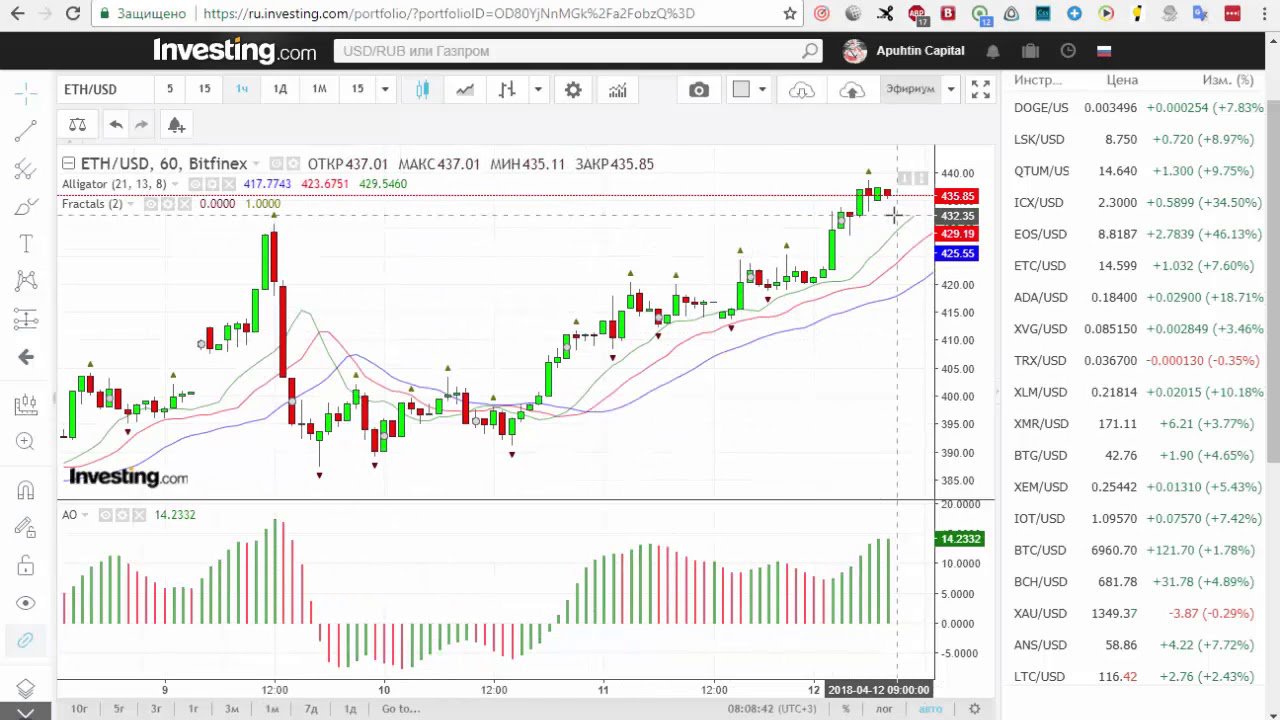Open the object tree layers icon
Viewport: 1280px width, 720px height.
(x=26, y=688)
